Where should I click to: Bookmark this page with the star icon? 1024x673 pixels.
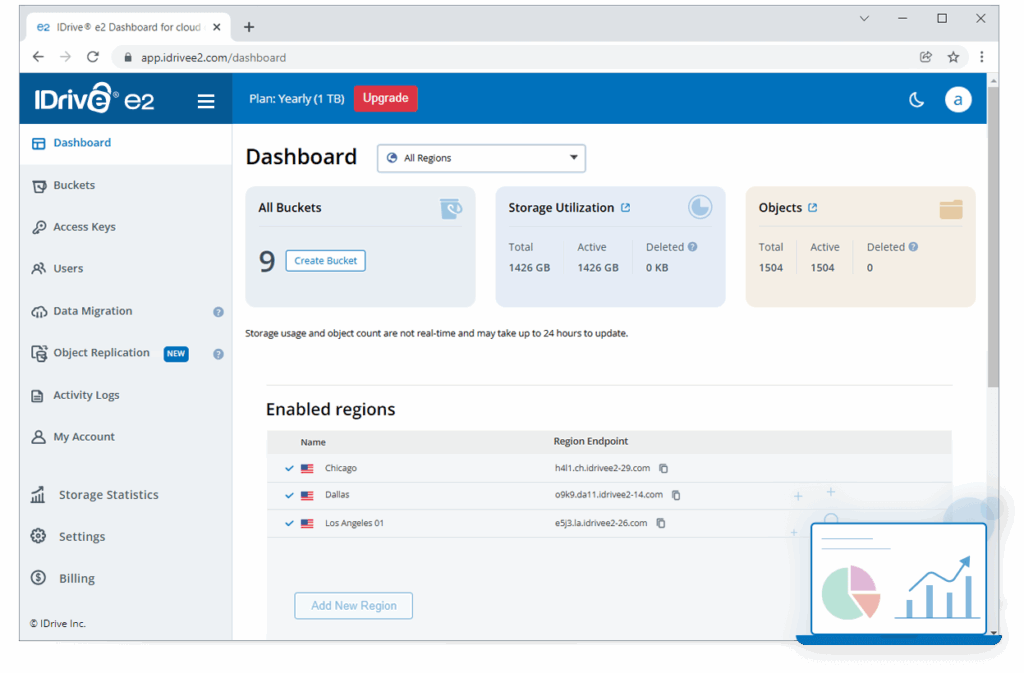[x=953, y=57]
